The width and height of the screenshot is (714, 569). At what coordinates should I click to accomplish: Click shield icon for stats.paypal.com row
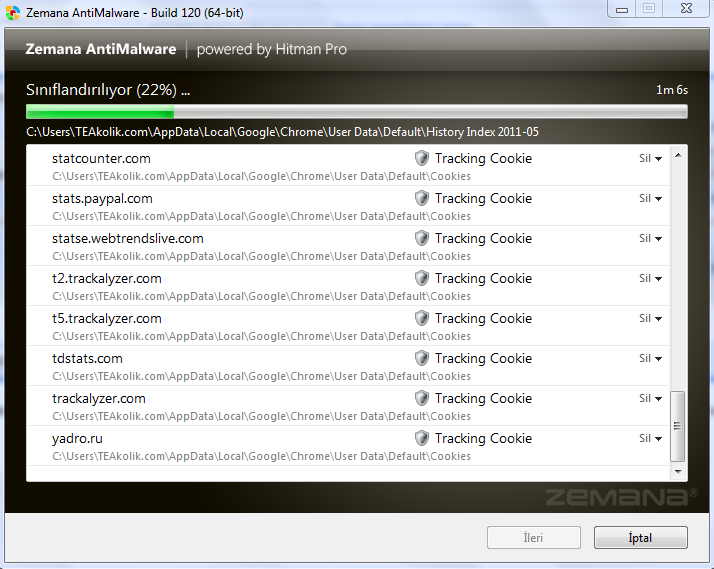coord(422,198)
